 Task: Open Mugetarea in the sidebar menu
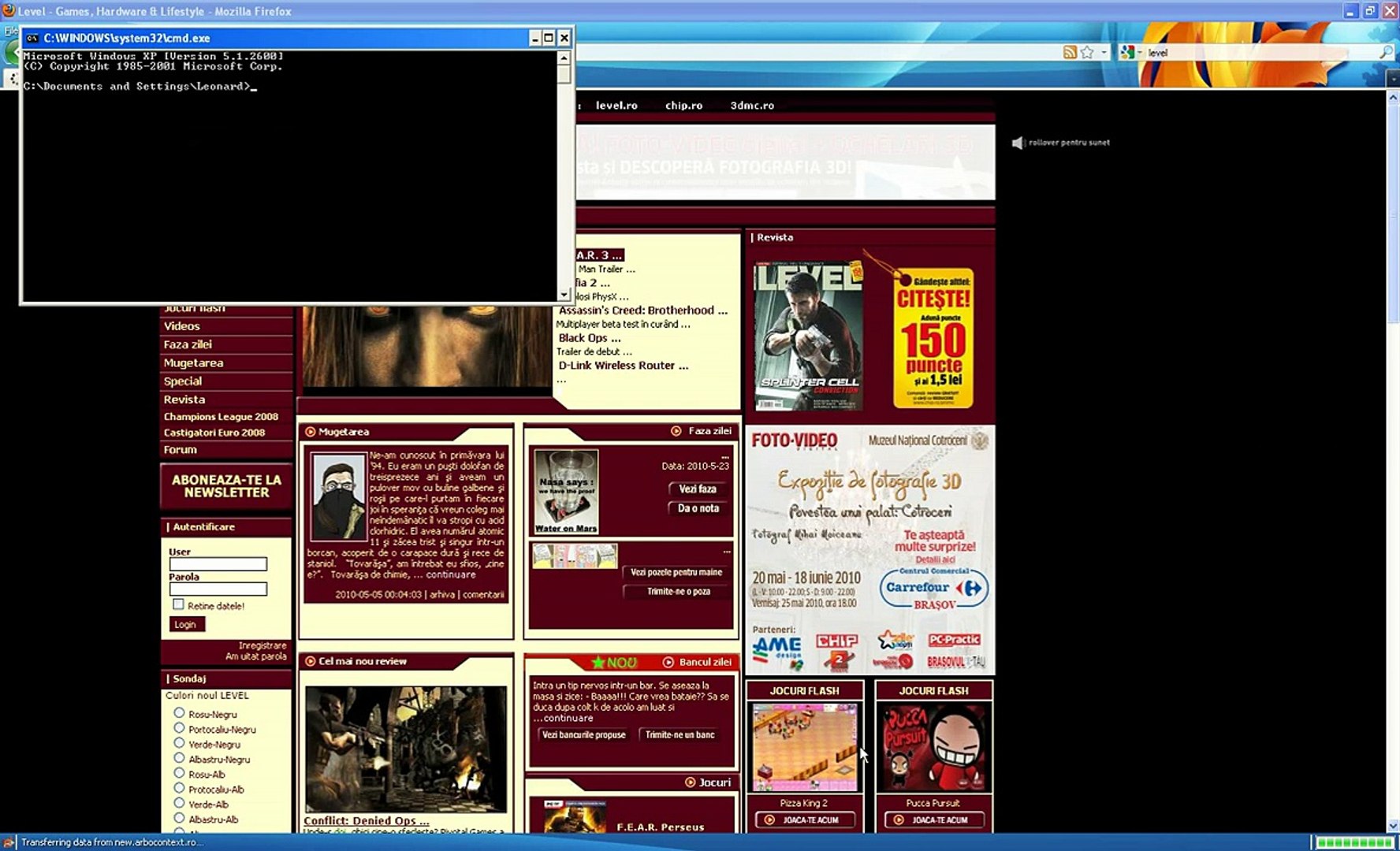[193, 363]
